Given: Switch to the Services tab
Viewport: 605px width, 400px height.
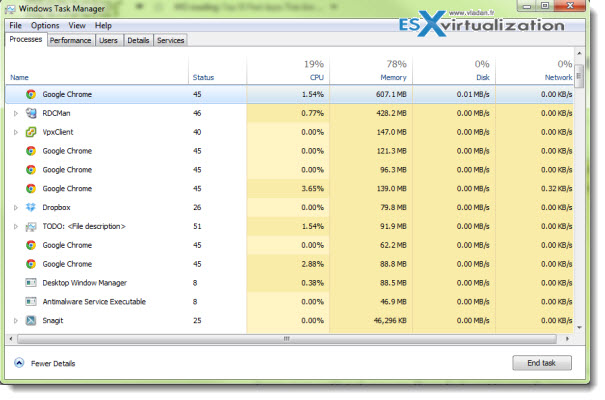Looking at the screenshot, I should (x=170, y=40).
